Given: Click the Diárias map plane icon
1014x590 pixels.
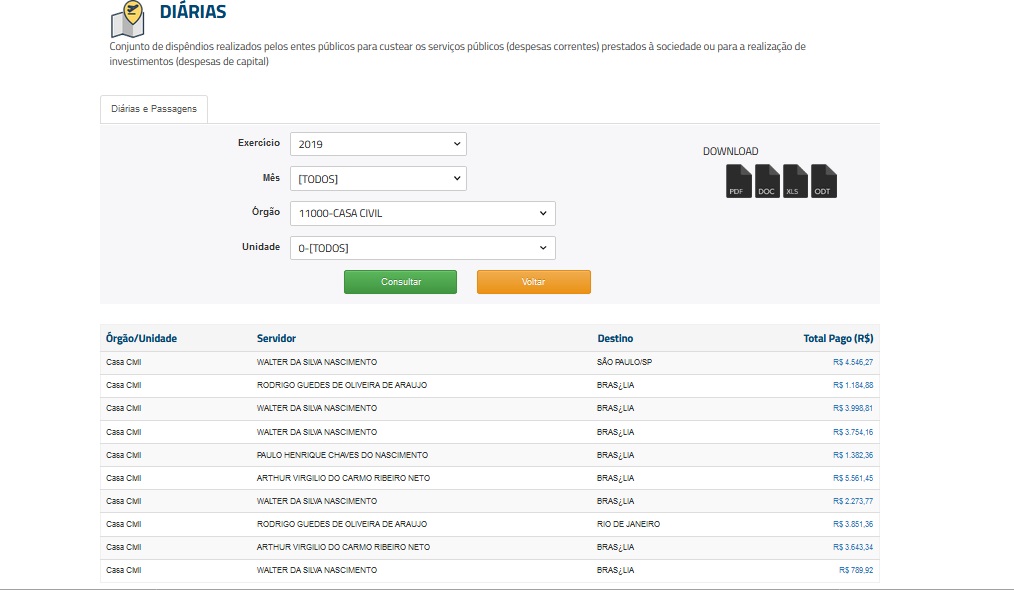Looking at the screenshot, I should click(x=127, y=18).
